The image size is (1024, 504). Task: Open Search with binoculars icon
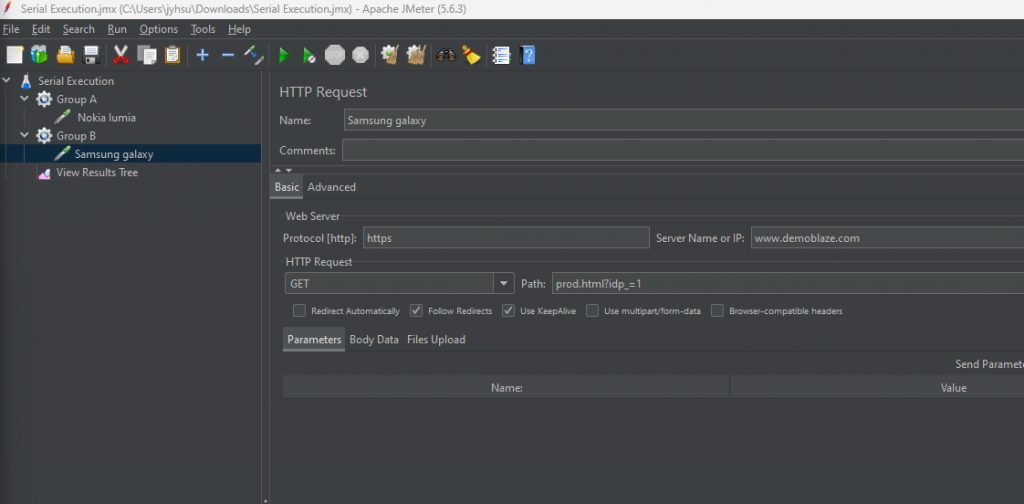click(x=446, y=55)
